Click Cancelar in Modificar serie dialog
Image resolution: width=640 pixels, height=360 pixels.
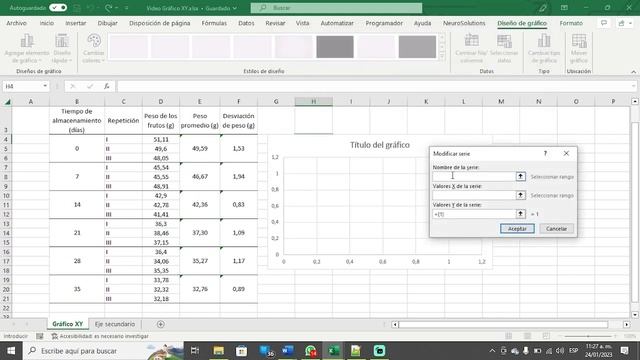pos(556,229)
